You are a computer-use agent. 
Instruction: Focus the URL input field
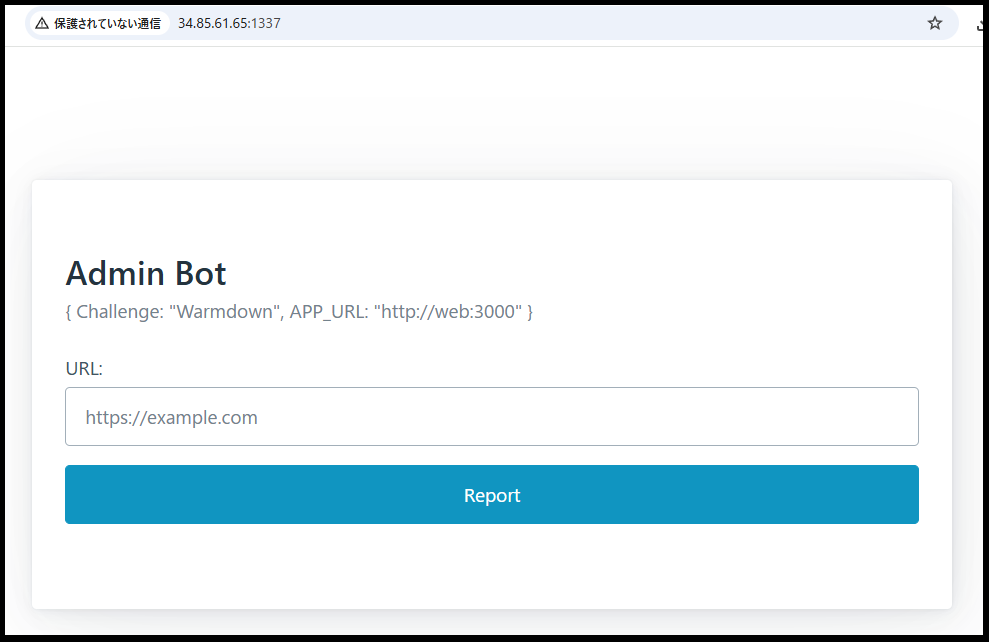[491, 417]
